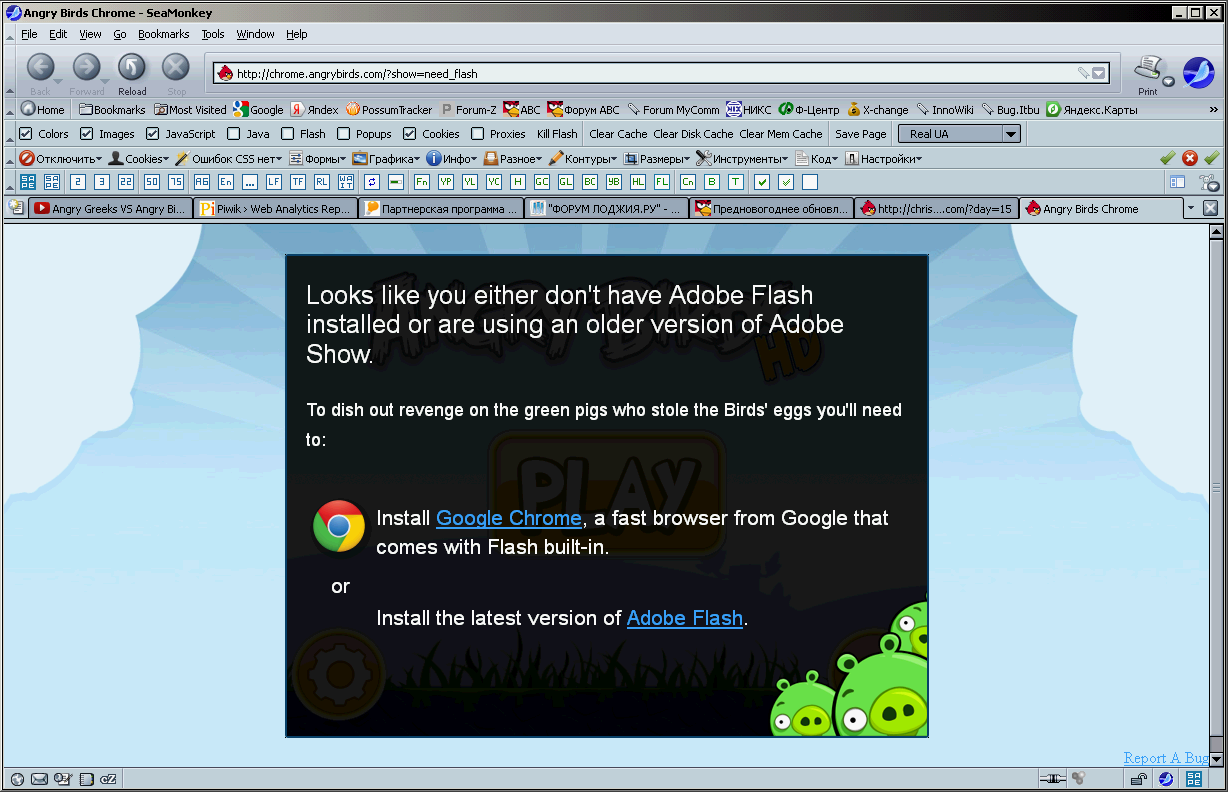Click the SeaMonkey throbber logo
The image size is (1228, 792).
coord(1198,72)
